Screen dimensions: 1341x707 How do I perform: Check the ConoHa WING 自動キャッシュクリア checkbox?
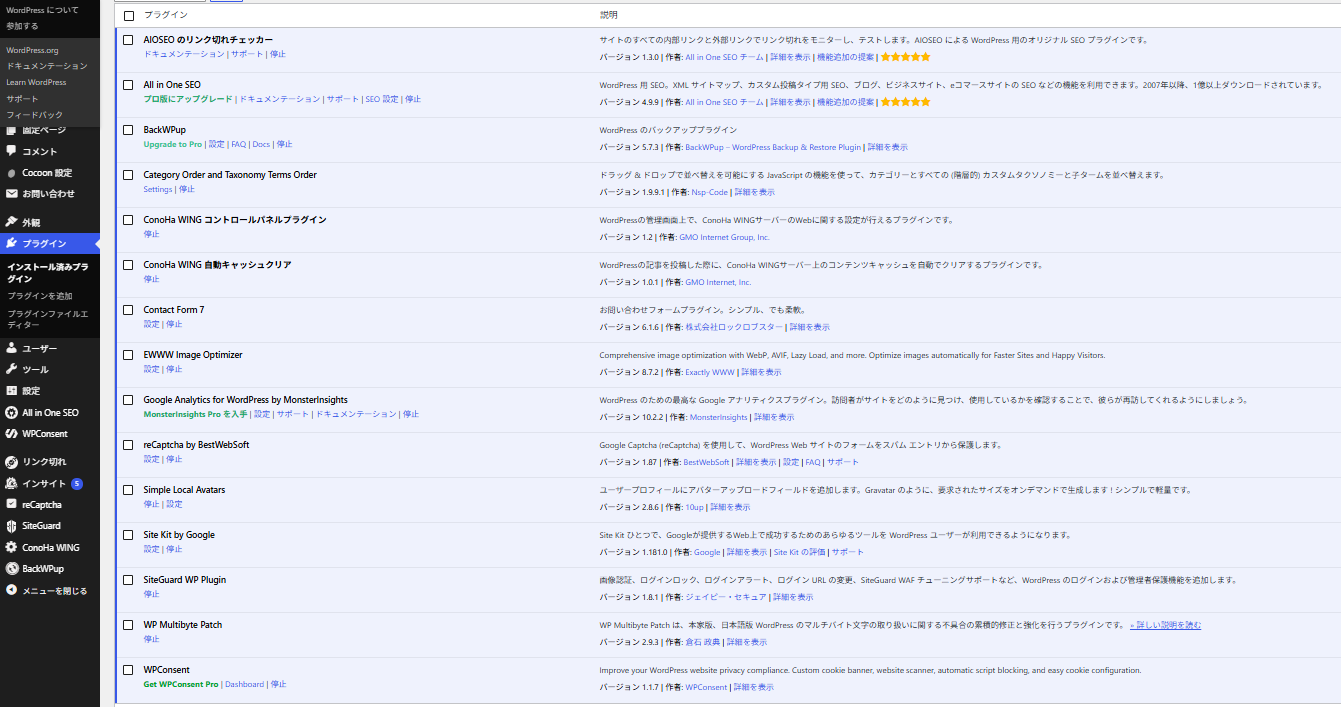128,265
